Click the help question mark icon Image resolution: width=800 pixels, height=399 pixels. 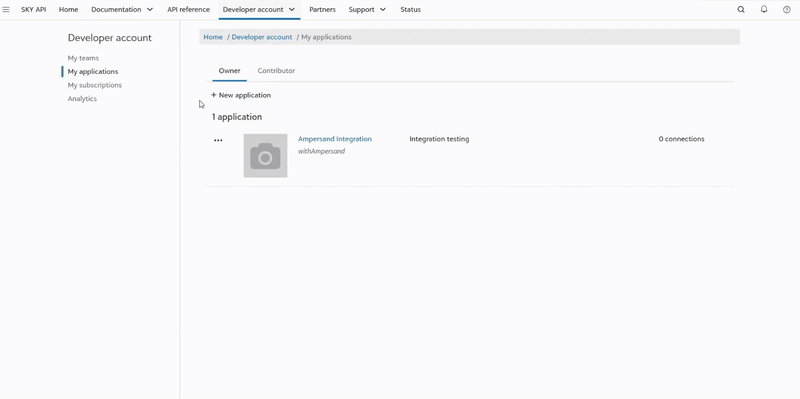[x=786, y=9]
